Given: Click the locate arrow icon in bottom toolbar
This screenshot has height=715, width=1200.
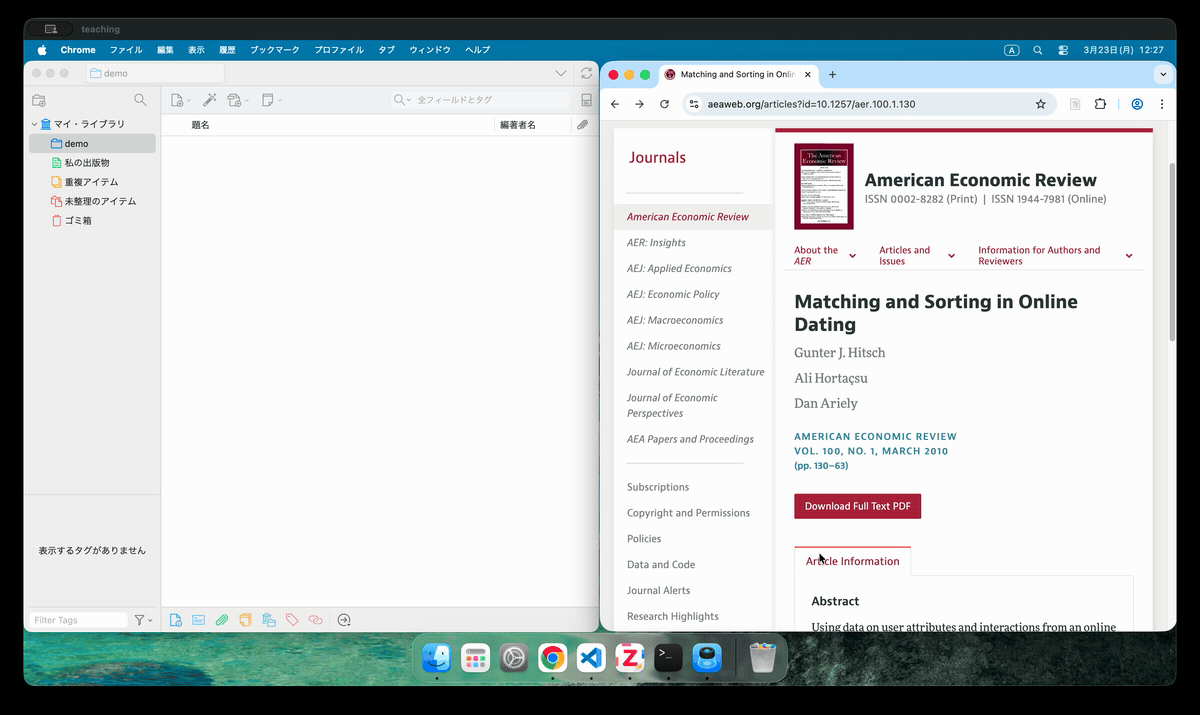Looking at the screenshot, I should point(344,620).
